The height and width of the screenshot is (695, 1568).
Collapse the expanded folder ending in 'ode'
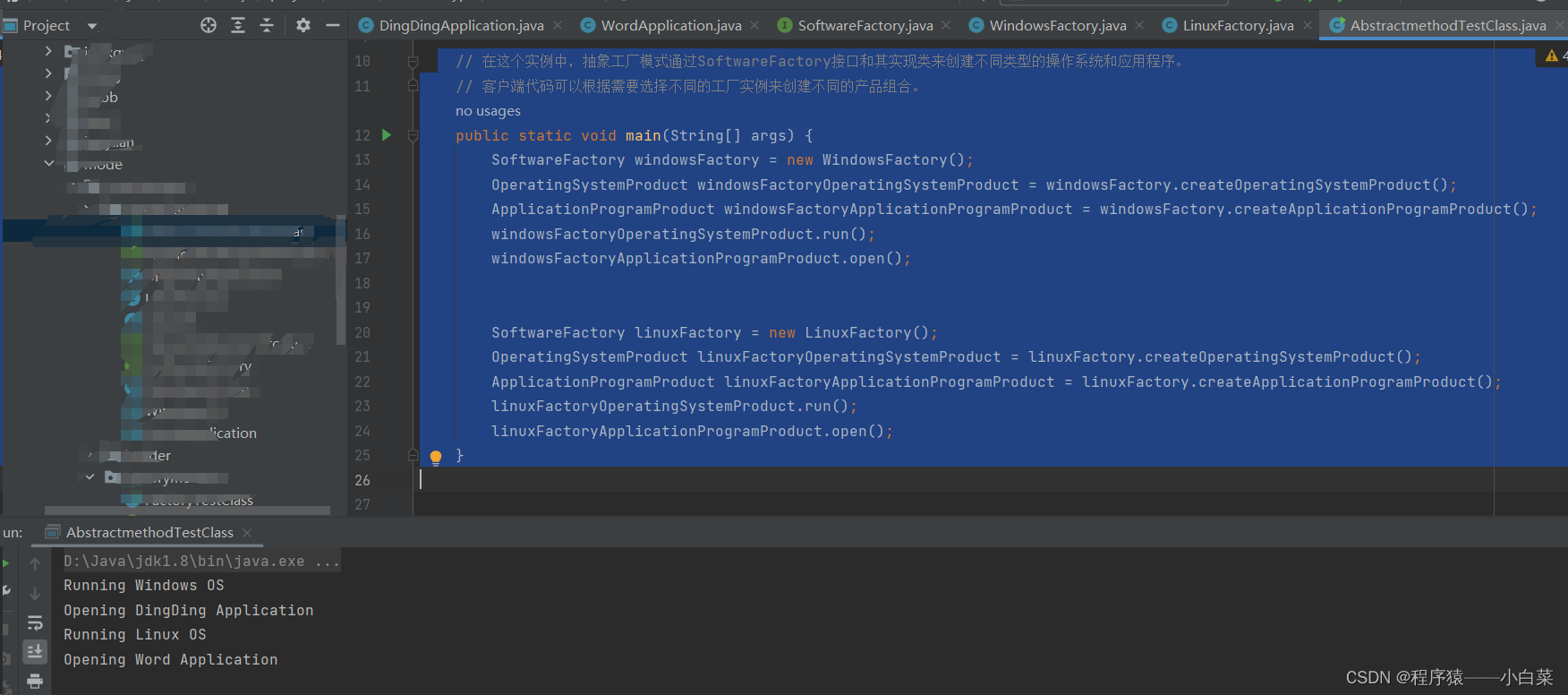48,164
